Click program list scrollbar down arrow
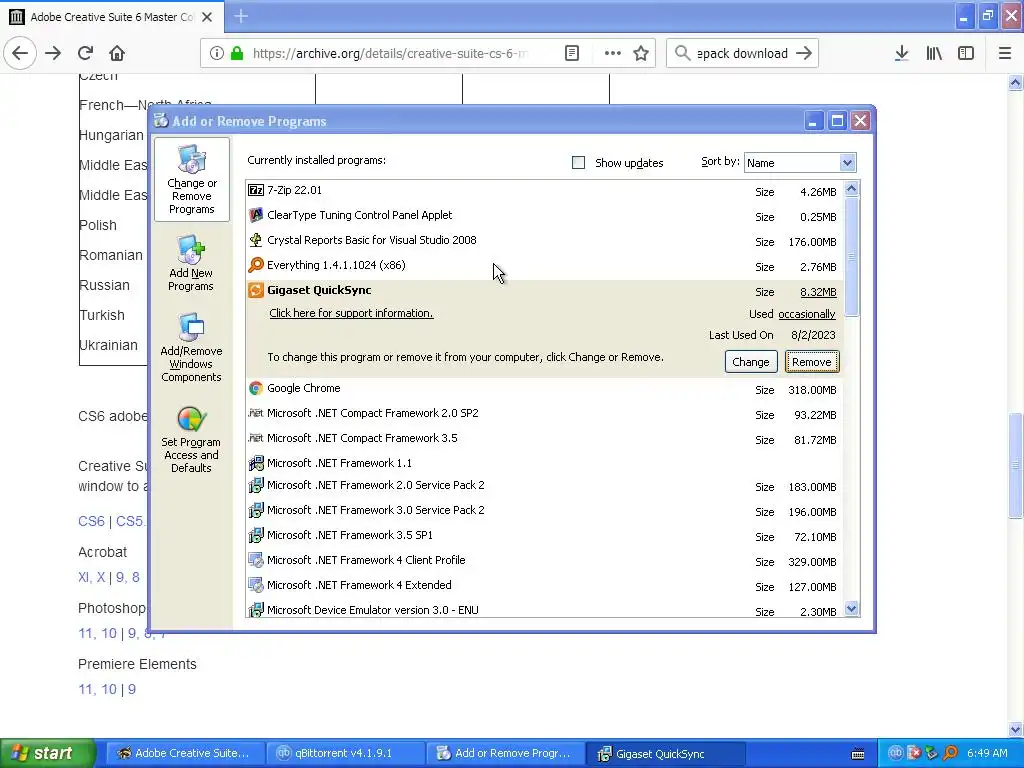Viewport: 1024px width, 768px height. click(x=852, y=609)
